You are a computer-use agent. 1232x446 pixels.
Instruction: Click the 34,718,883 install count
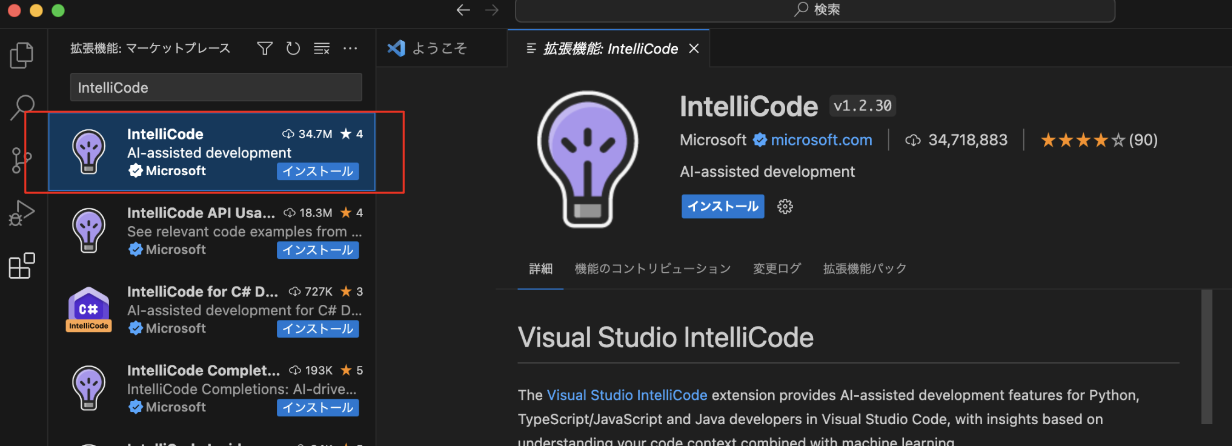pyautogui.click(x=956, y=140)
